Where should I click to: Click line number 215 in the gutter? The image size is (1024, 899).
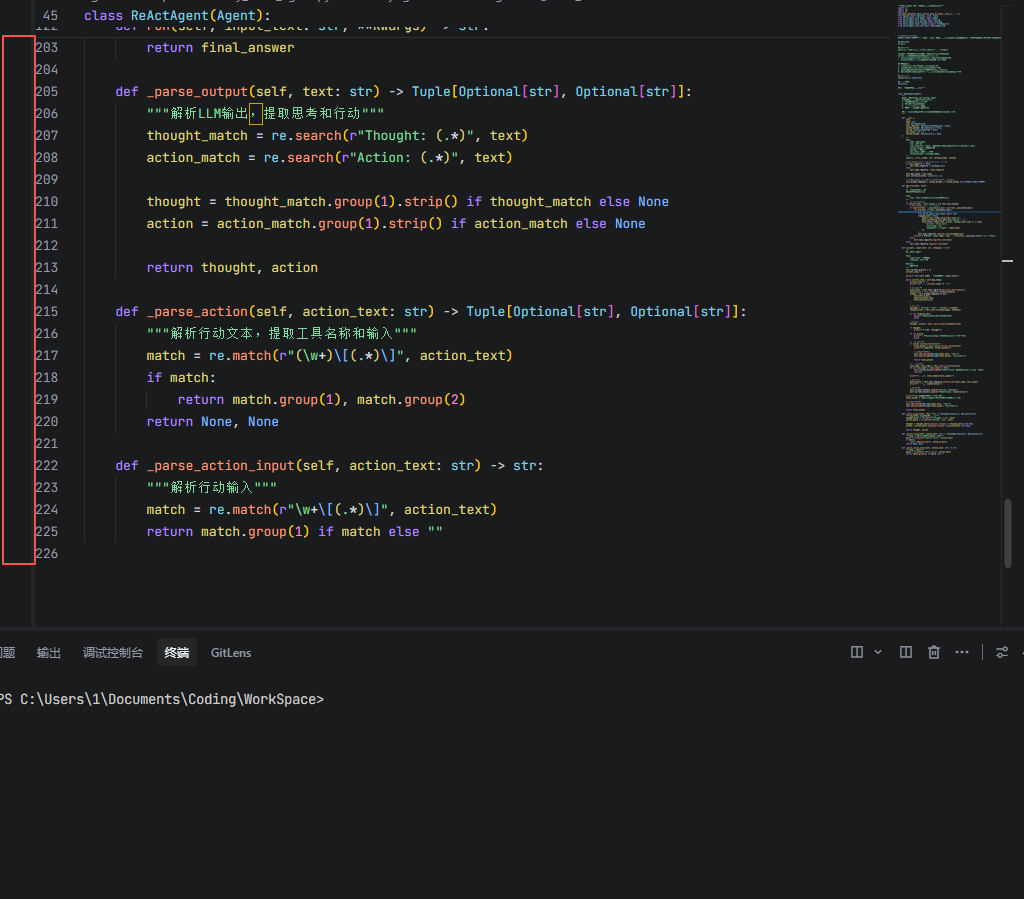(x=46, y=311)
